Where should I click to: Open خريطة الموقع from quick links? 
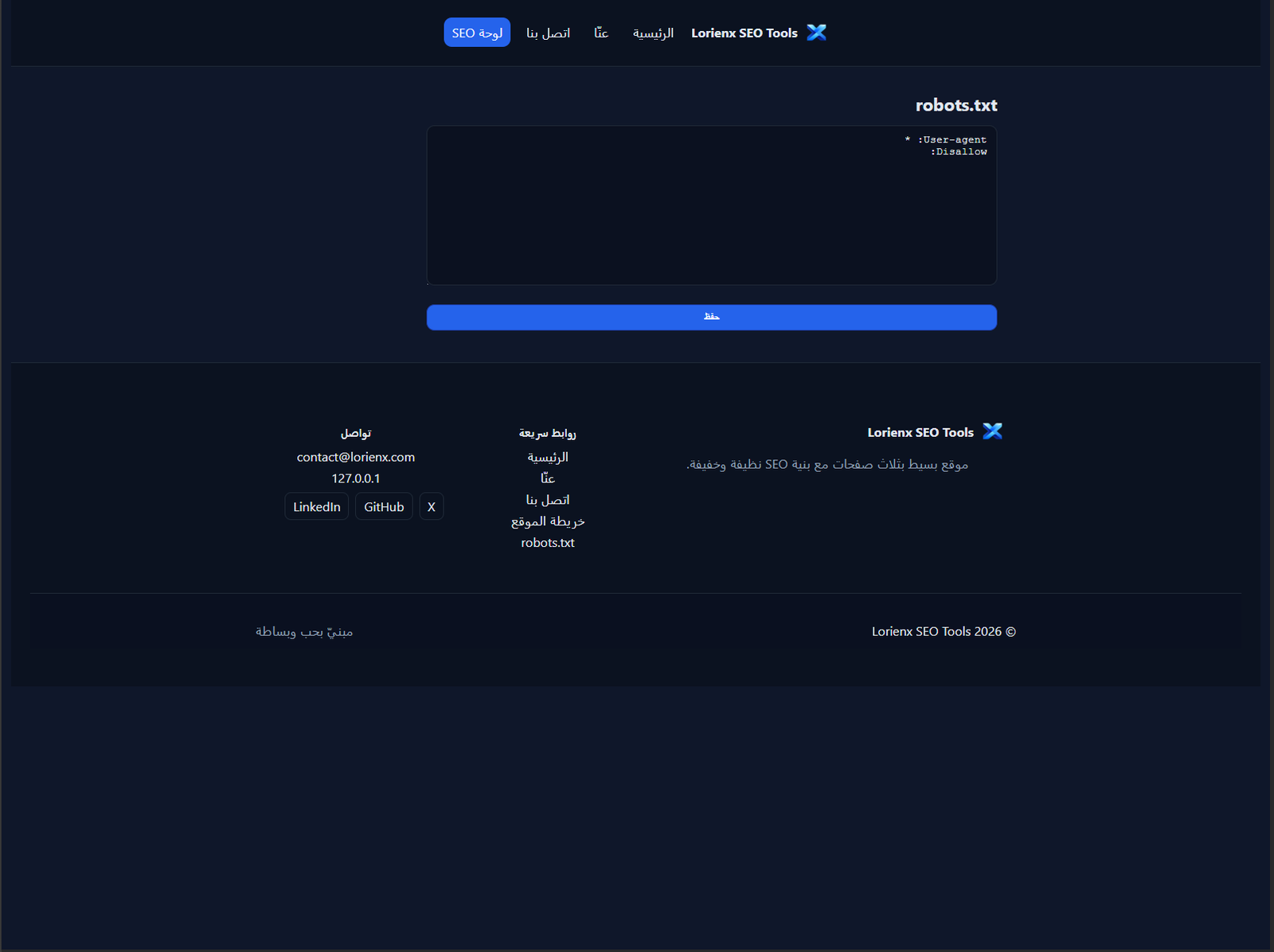(x=547, y=521)
